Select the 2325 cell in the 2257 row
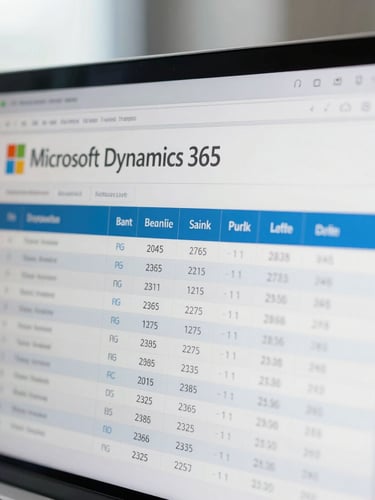 coord(140,456)
